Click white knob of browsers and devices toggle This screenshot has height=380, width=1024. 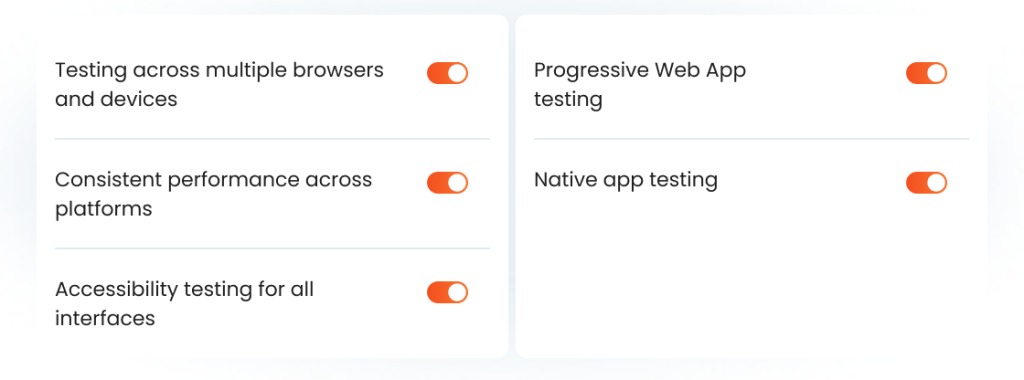(458, 73)
